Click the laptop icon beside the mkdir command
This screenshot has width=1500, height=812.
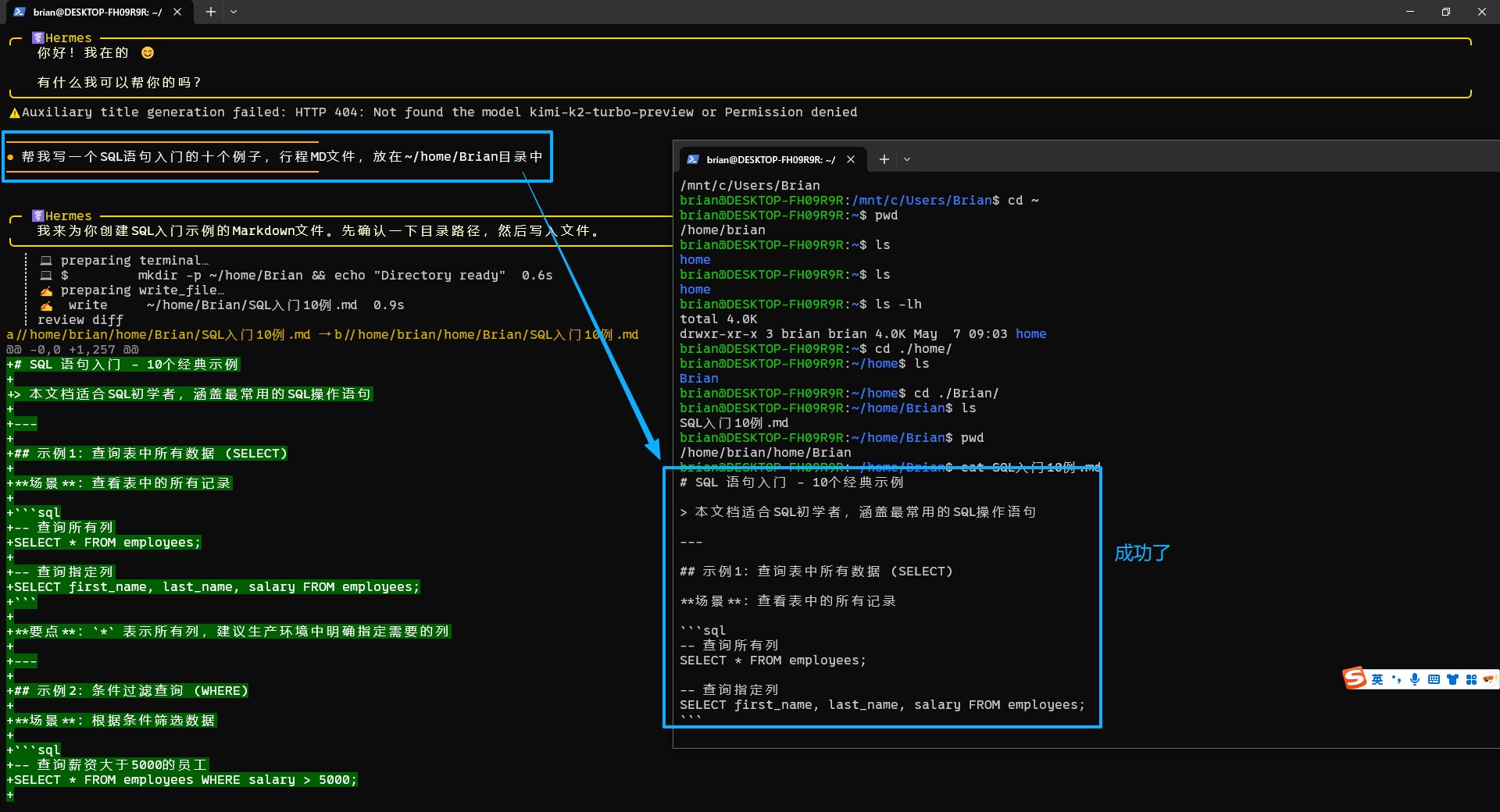[x=46, y=276]
